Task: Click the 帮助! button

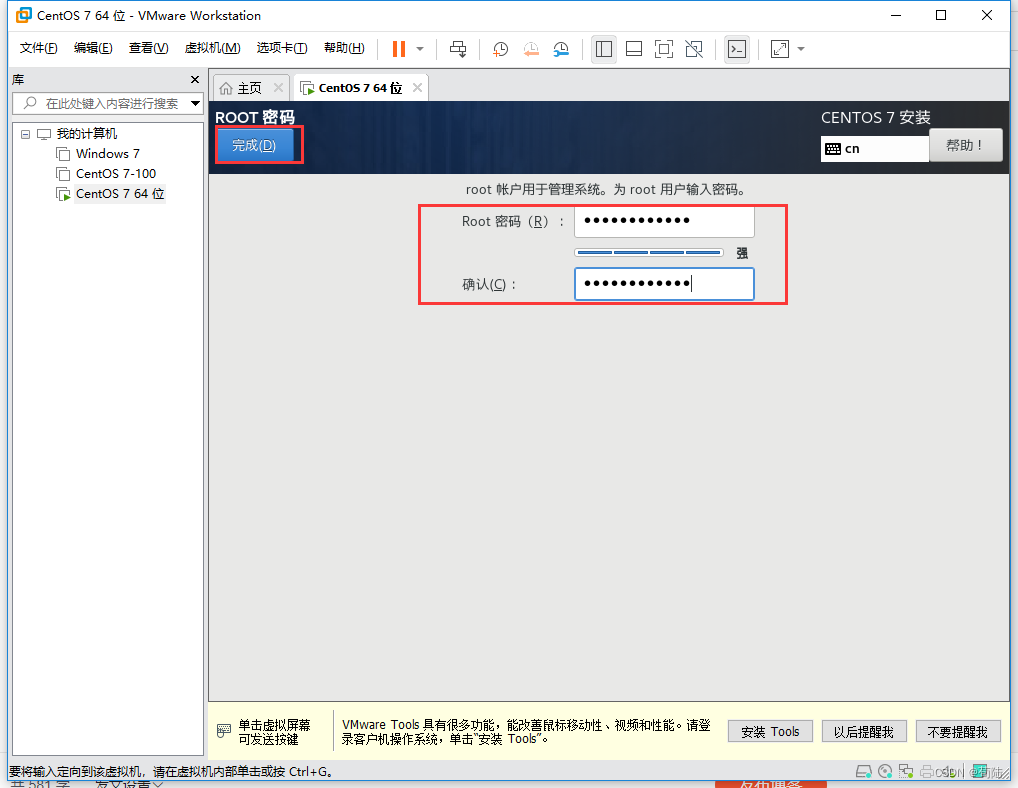Action: (965, 145)
